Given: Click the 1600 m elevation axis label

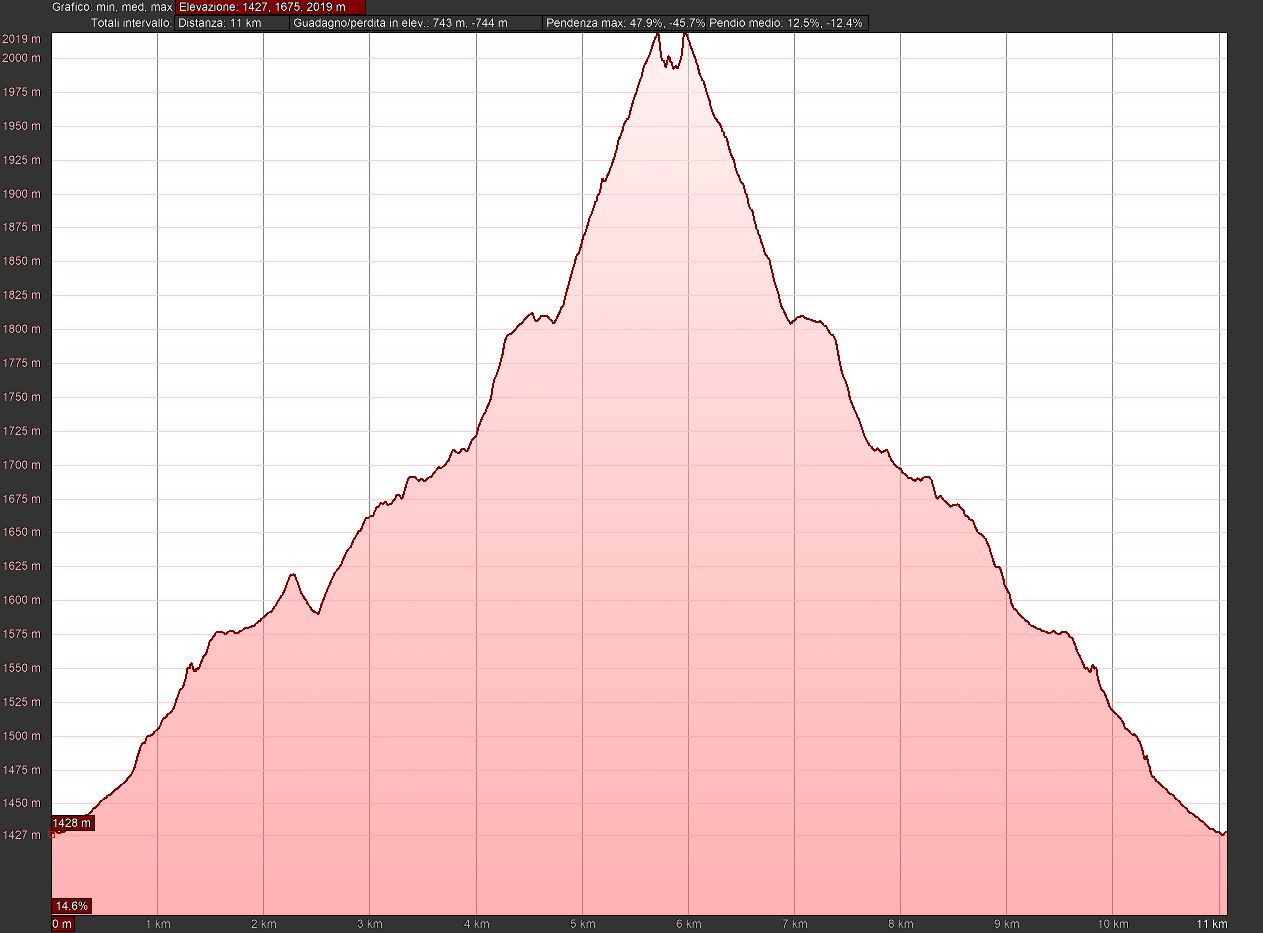Looking at the screenshot, I should coord(21,600).
